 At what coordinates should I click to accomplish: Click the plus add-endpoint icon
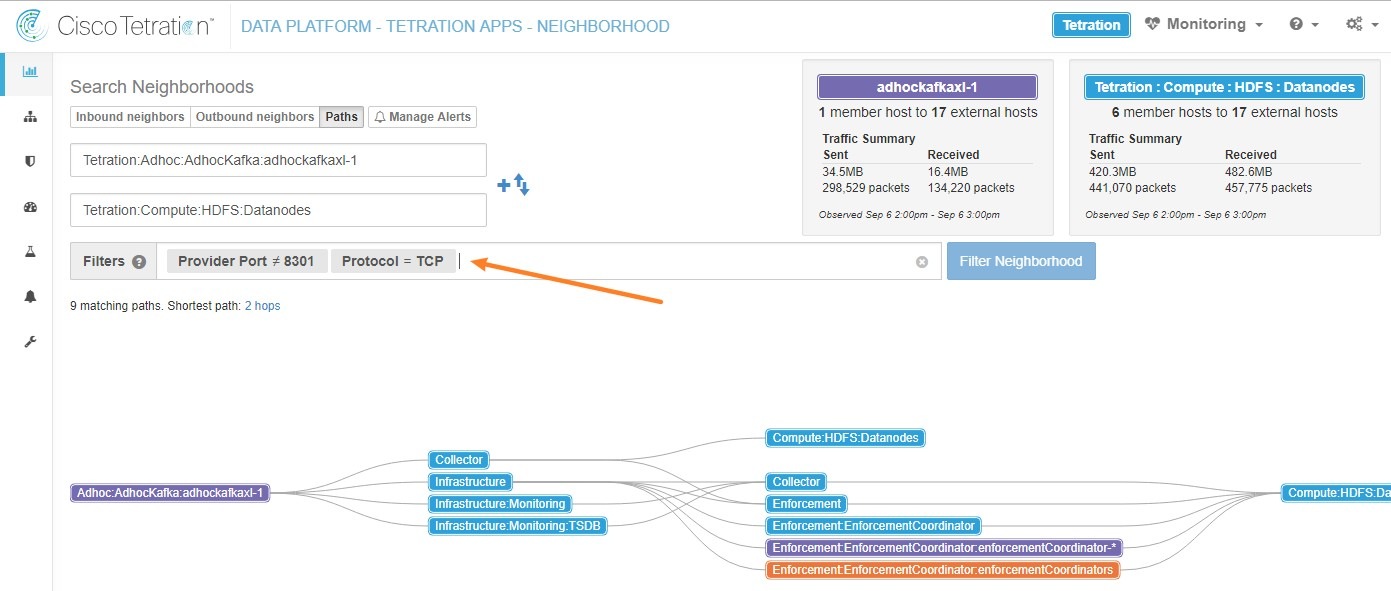[504, 185]
